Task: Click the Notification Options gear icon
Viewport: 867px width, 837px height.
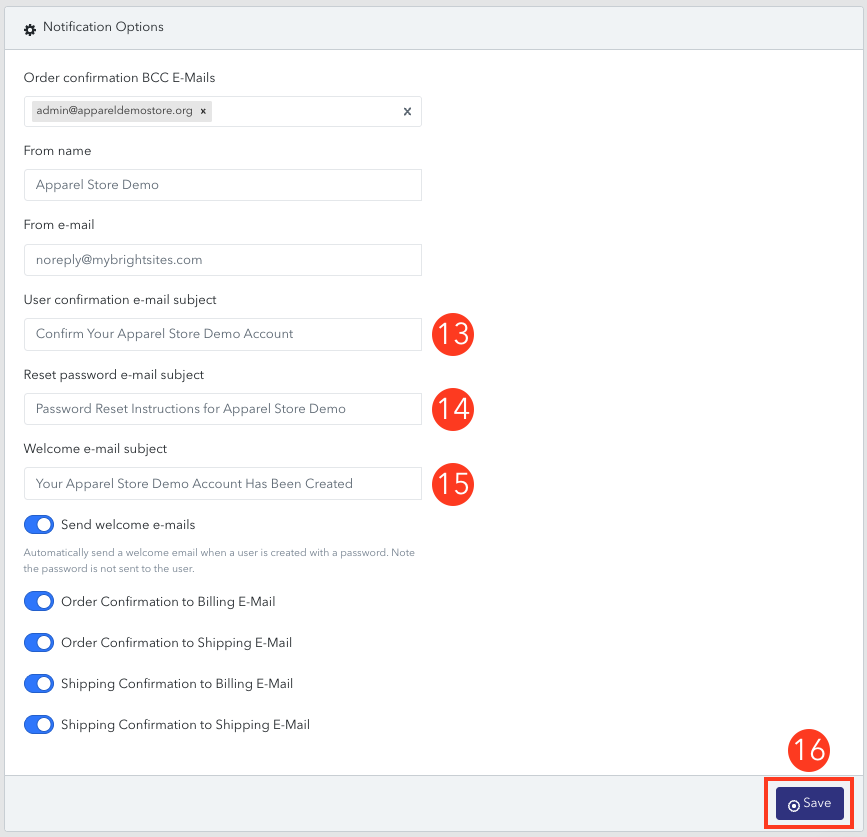Action: pyautogui.click(x=30, y=29)
